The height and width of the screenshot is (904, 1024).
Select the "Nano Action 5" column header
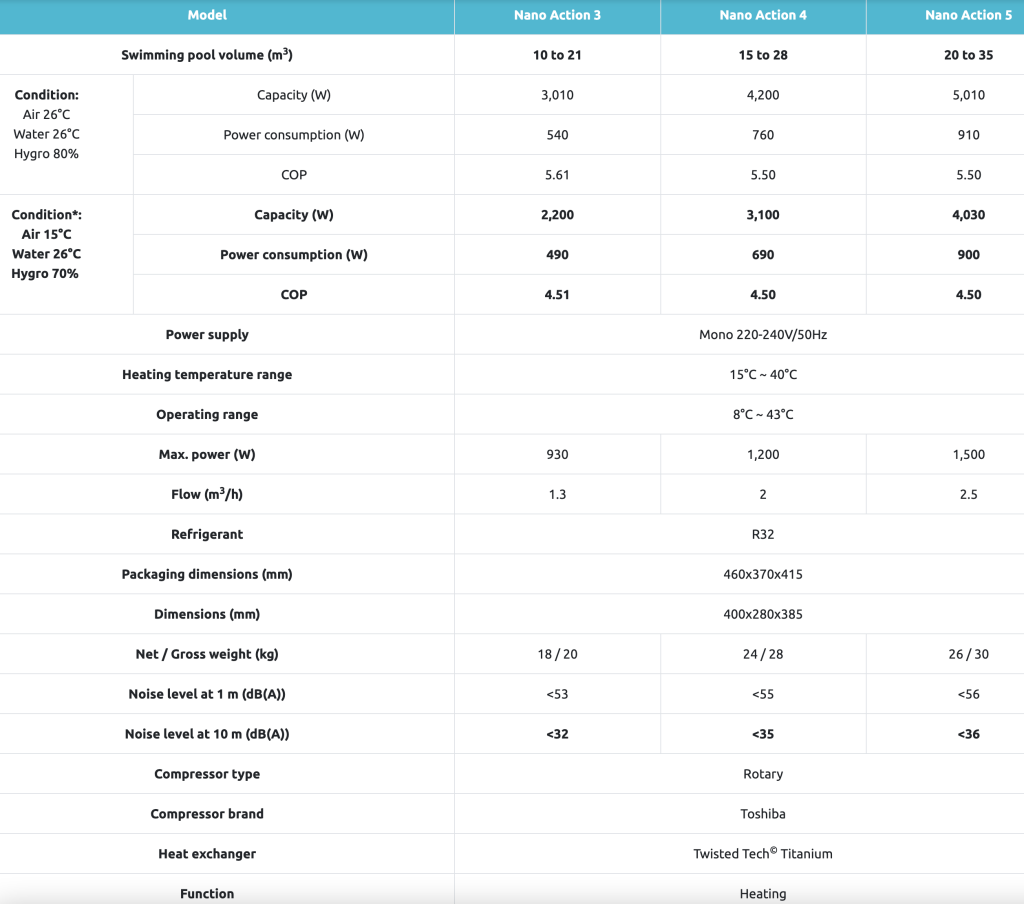click(968, 15)
